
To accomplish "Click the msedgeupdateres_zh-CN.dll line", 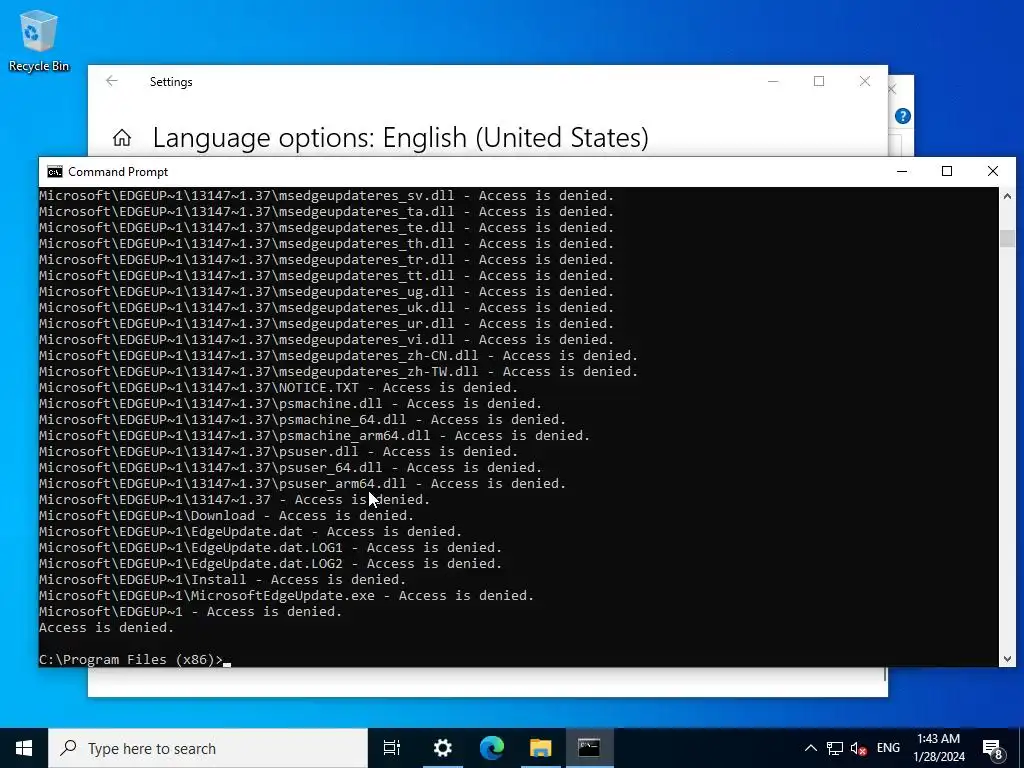I will click(338, 355).
